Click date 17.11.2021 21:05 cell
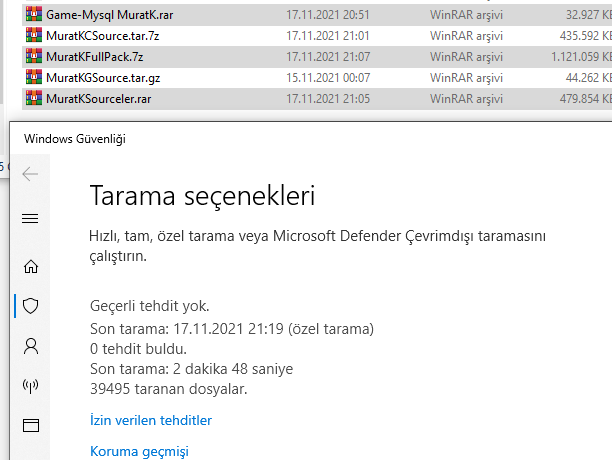Screen dimensions: 612x460 pyautogui.click(x=328, y=99)
